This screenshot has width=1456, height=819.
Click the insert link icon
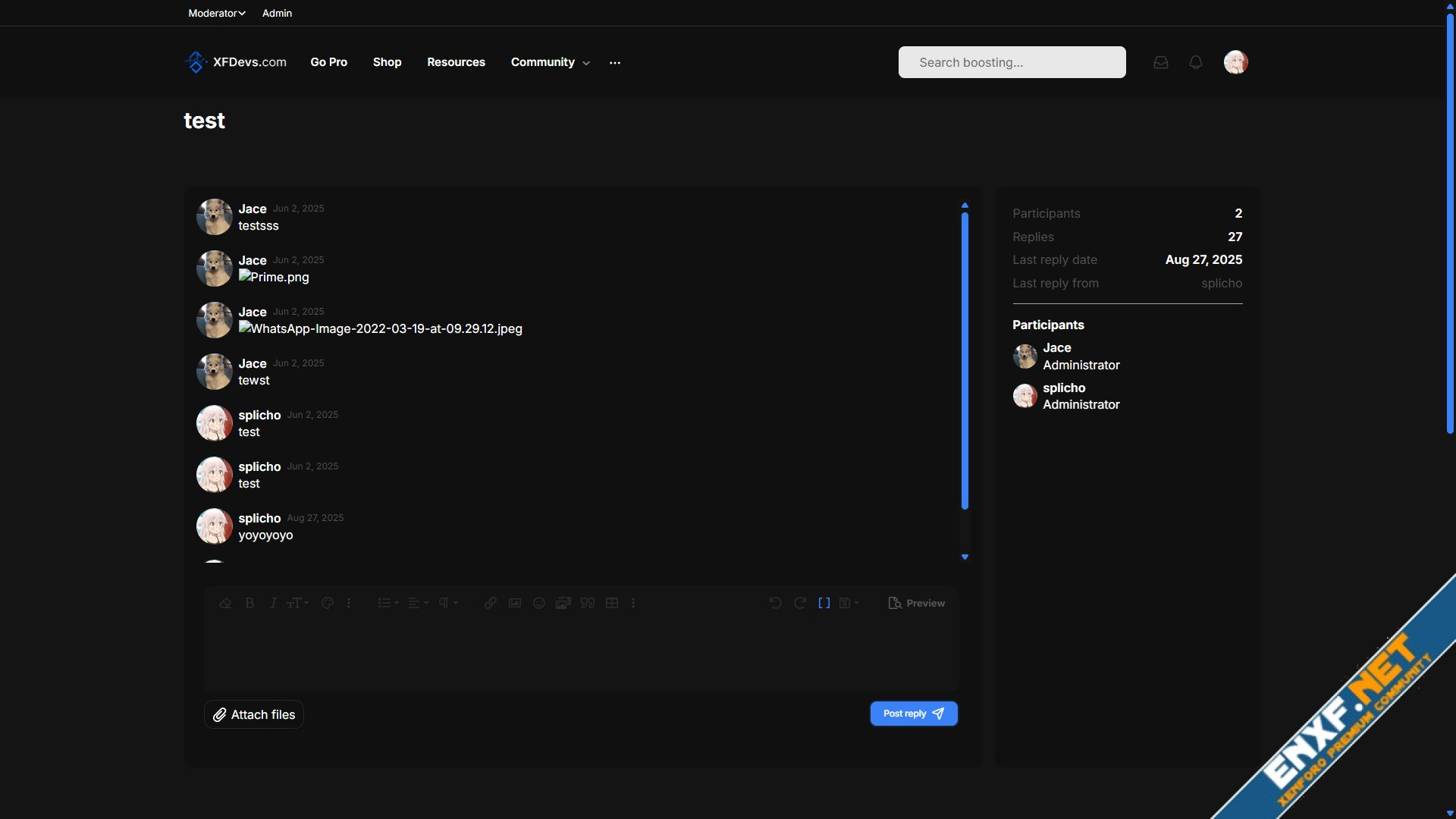click(x=491, y=603)
